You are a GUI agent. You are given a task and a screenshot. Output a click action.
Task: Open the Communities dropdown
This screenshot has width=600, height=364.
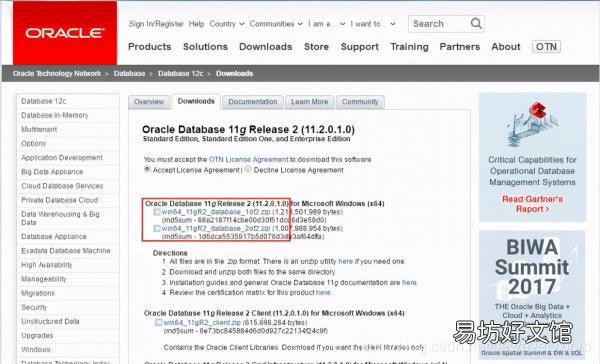(x=276, y=24)
